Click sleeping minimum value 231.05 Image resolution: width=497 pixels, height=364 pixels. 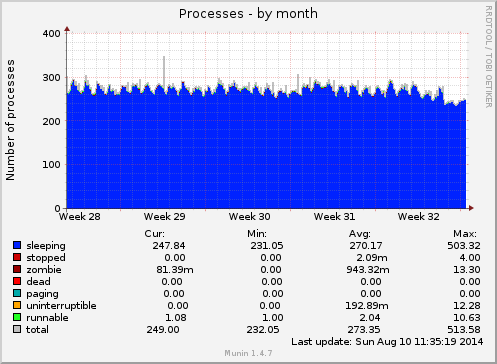[x=267, y=246]
